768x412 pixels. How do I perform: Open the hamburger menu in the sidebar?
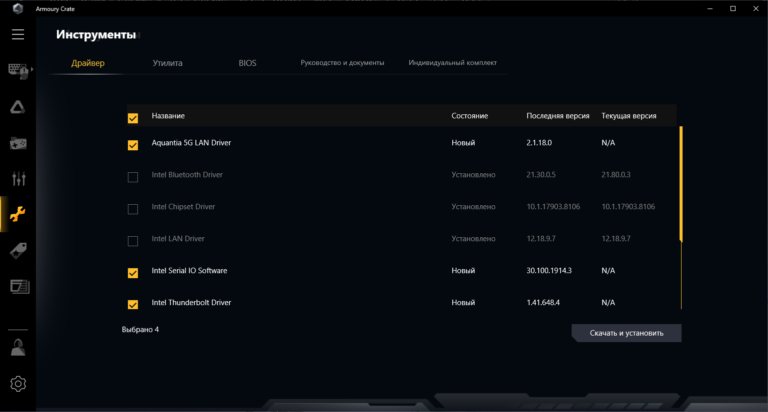pyautogui.click(x=18, y=34)
